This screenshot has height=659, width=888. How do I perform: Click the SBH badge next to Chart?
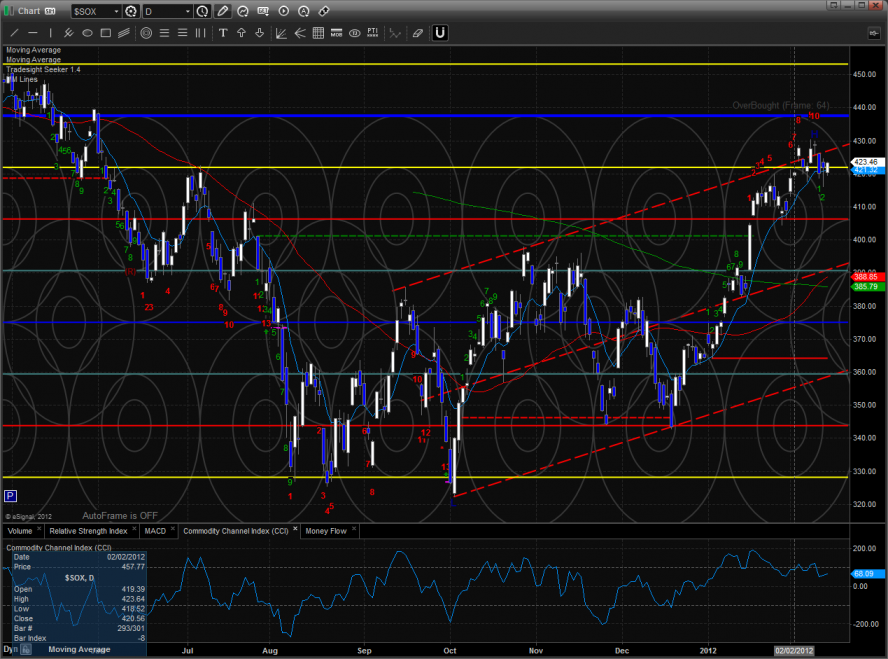[50, 11]
